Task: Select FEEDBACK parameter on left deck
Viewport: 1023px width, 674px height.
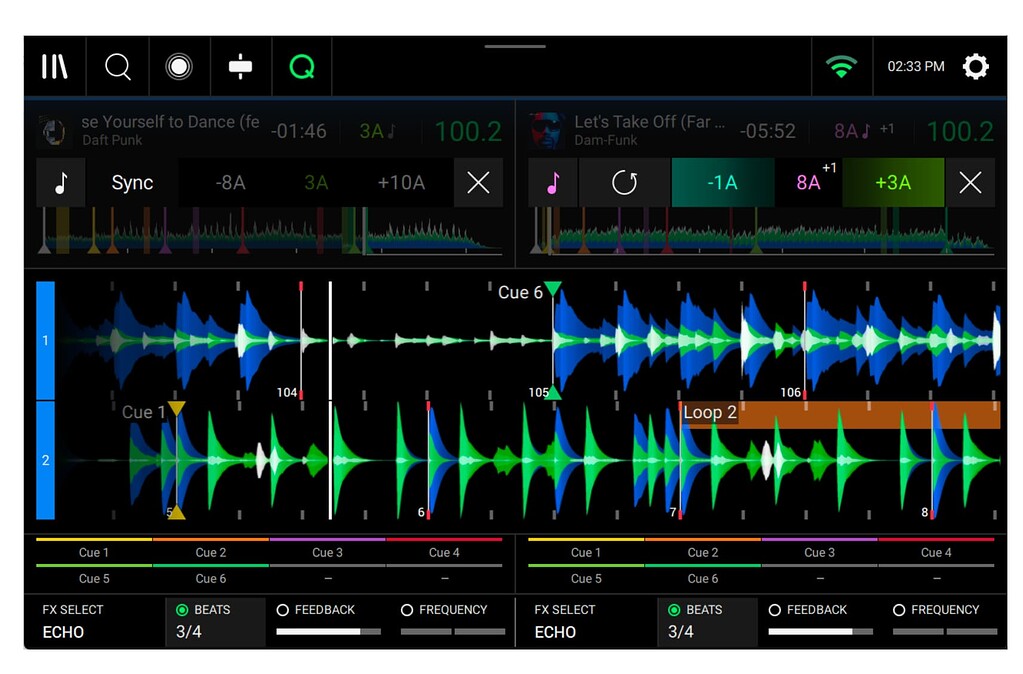Action: (283, 609)
